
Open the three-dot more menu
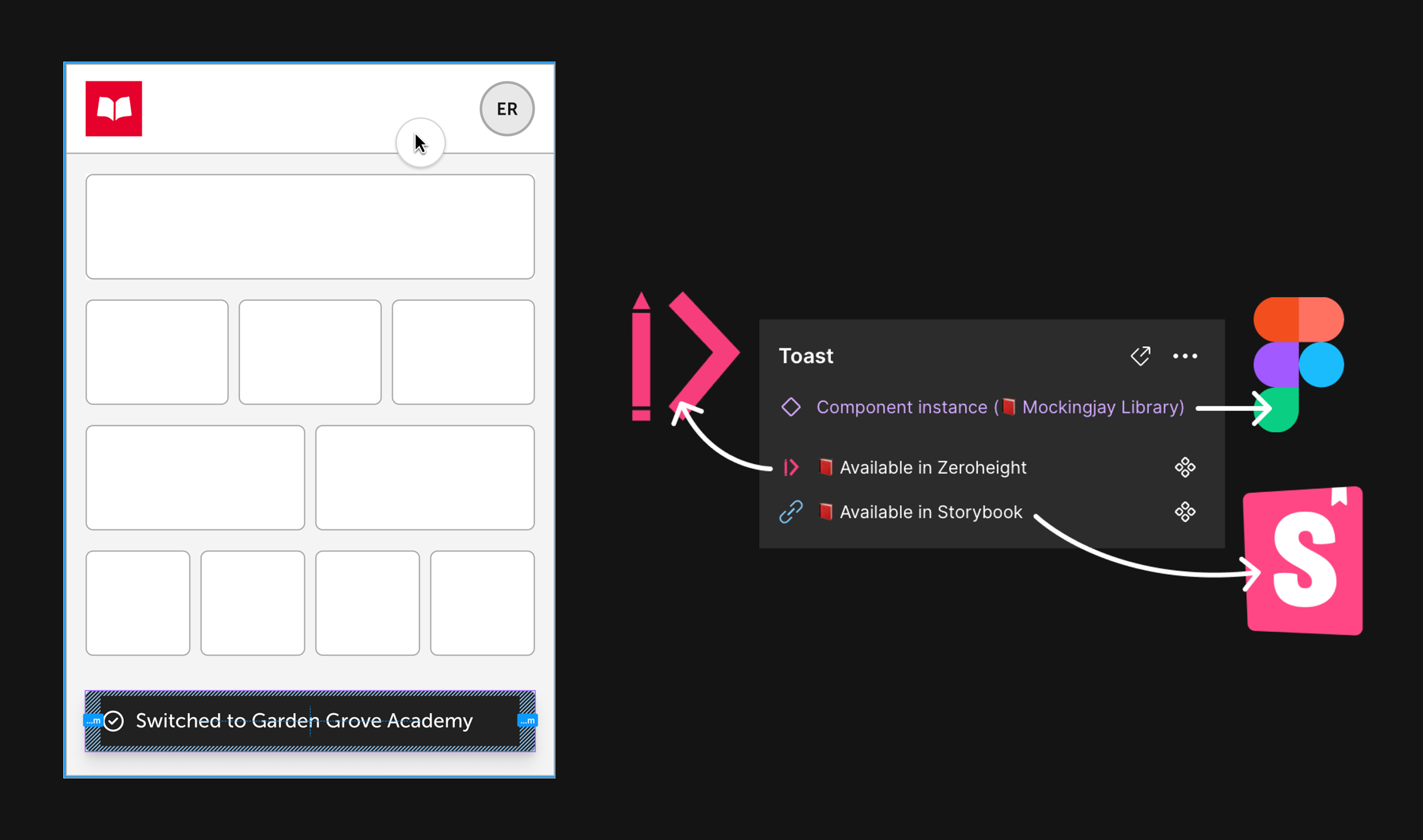click(1184, 356)
